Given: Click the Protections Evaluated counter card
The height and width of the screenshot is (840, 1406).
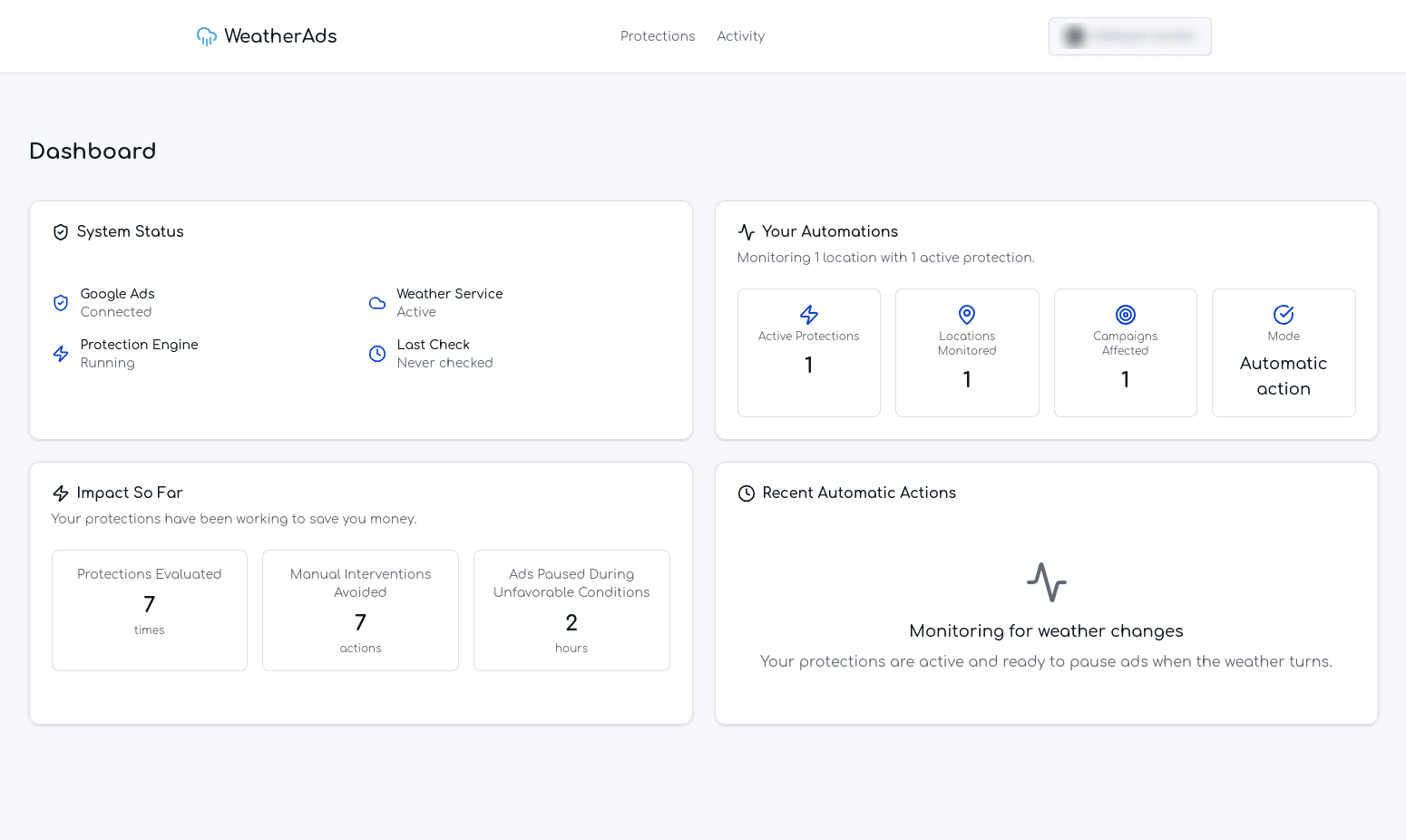Looking at the screenshot, I should [149, 610].
